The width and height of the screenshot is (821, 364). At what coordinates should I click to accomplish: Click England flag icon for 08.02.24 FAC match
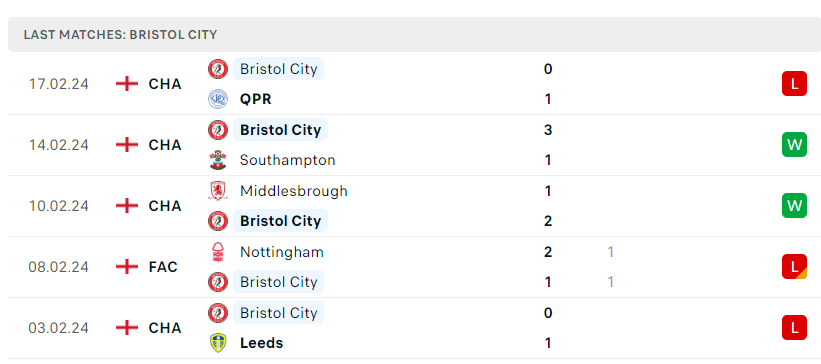127,267
